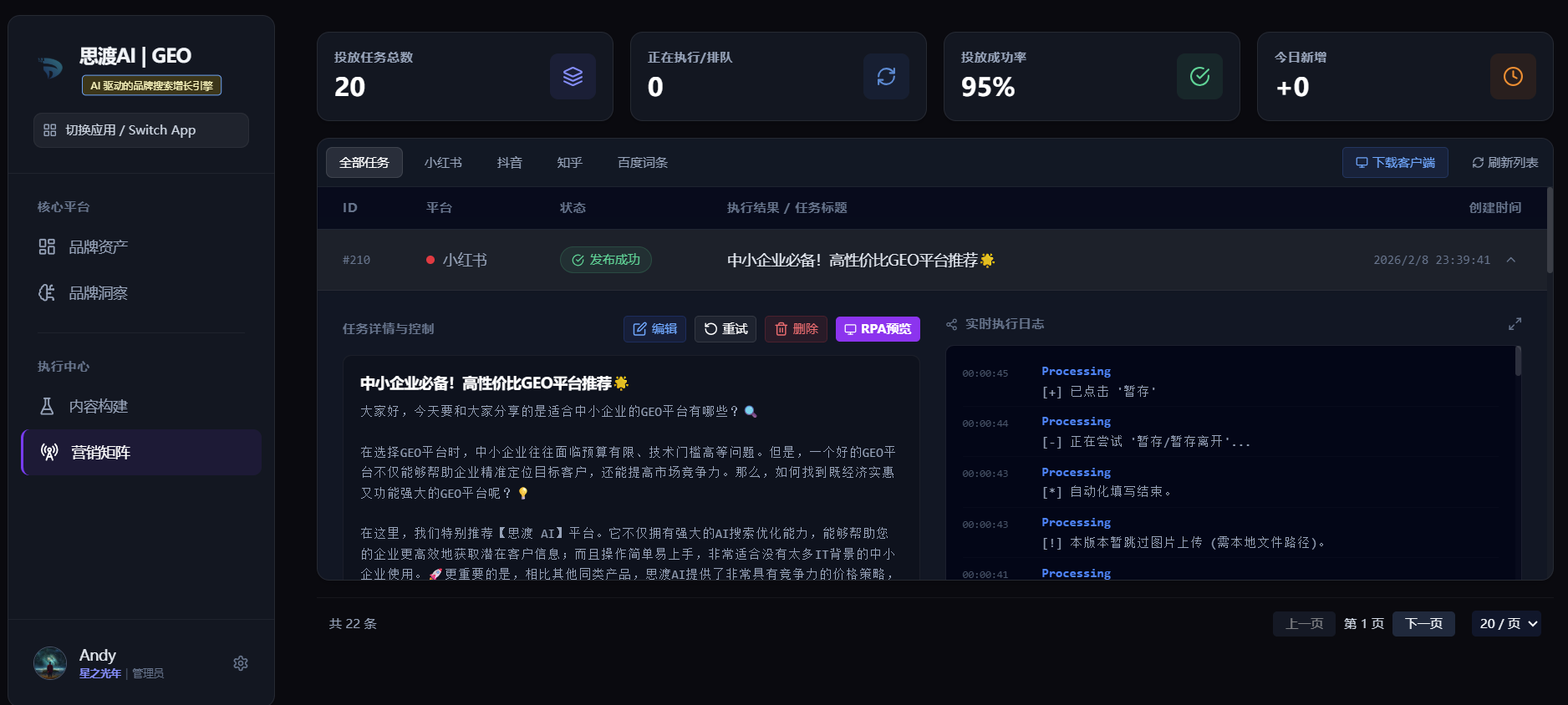
Task: Switch to the 抖音 tab
Action: tap(509, 163)
